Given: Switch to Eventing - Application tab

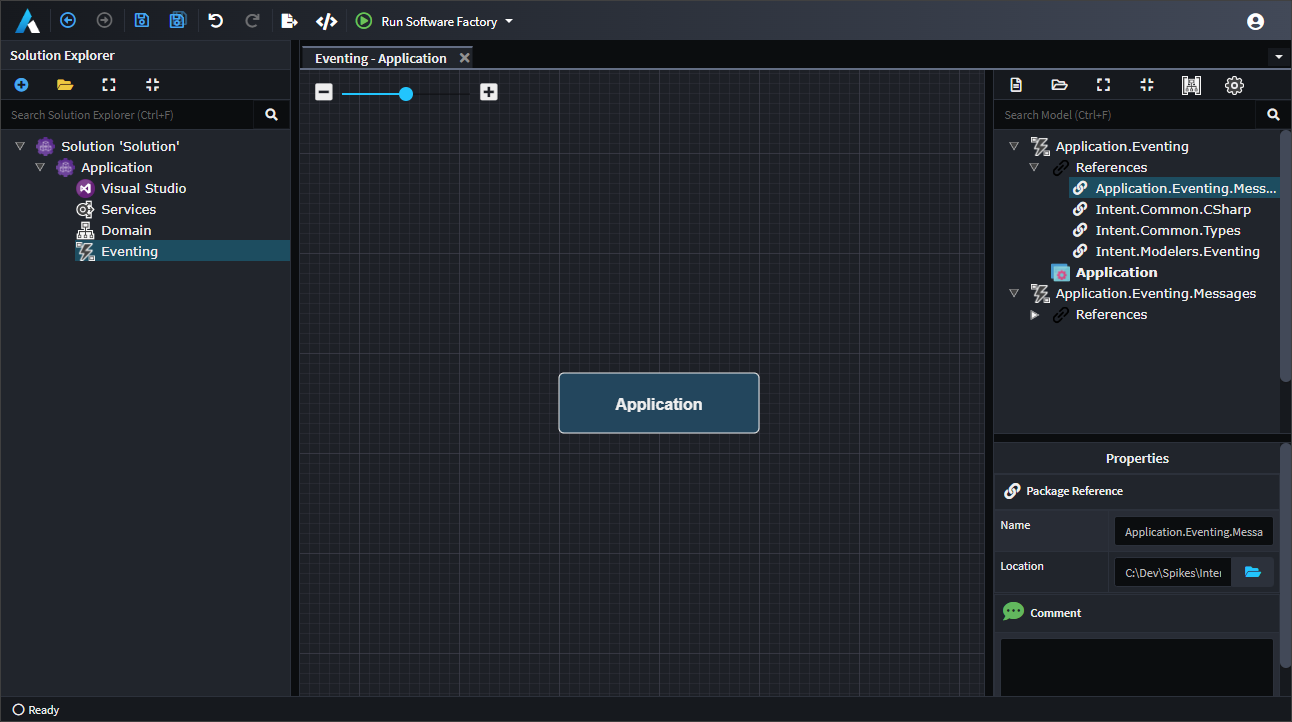Looking at the screenshot, I should click(x=380, y=58).
